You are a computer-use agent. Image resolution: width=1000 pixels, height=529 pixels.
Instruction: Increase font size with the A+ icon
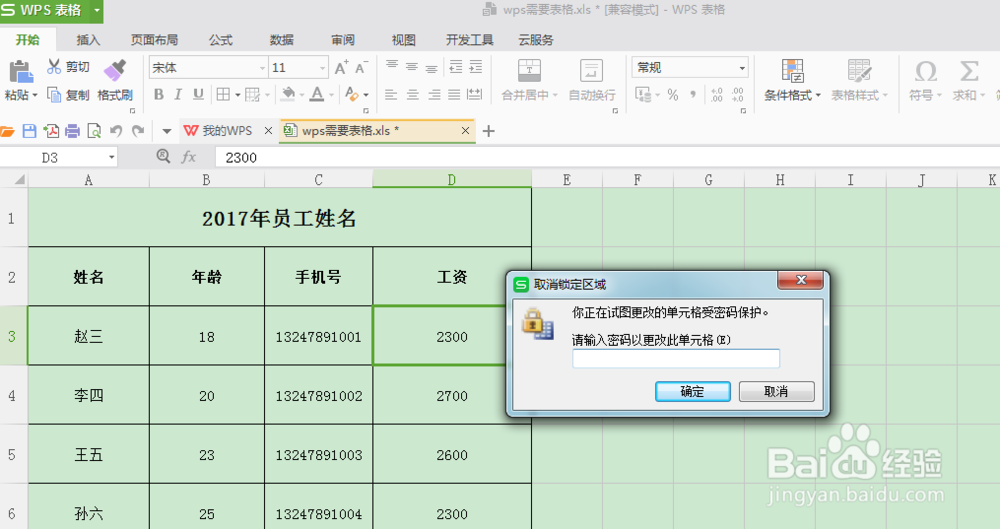(x=341, y=68)
